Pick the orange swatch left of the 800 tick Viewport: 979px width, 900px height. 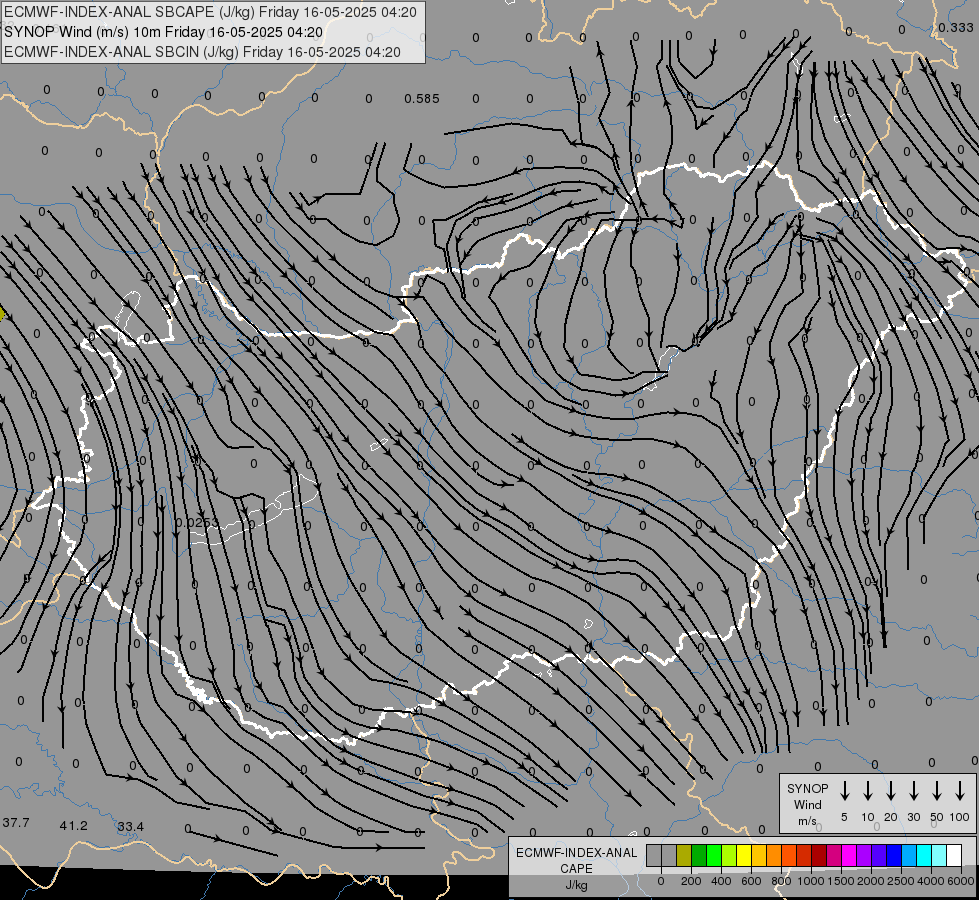(x=774, y=855)
